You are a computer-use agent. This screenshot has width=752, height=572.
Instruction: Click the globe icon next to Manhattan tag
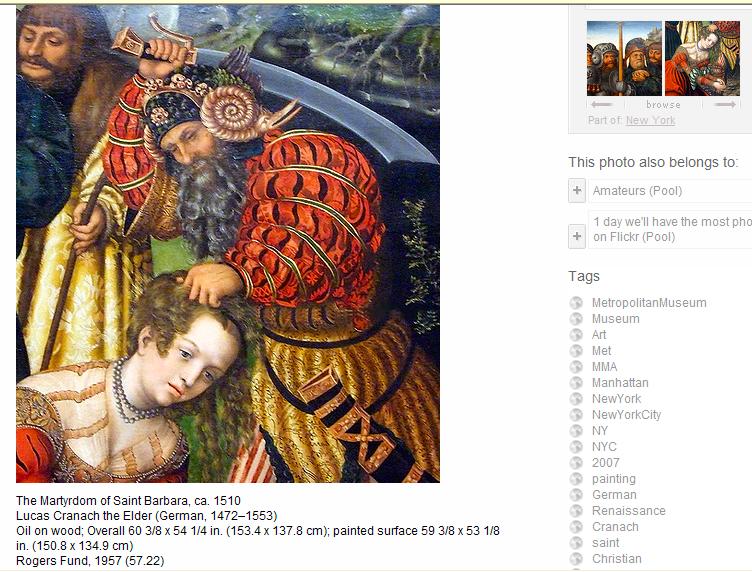pyautogui.click(x=576, y=383)
